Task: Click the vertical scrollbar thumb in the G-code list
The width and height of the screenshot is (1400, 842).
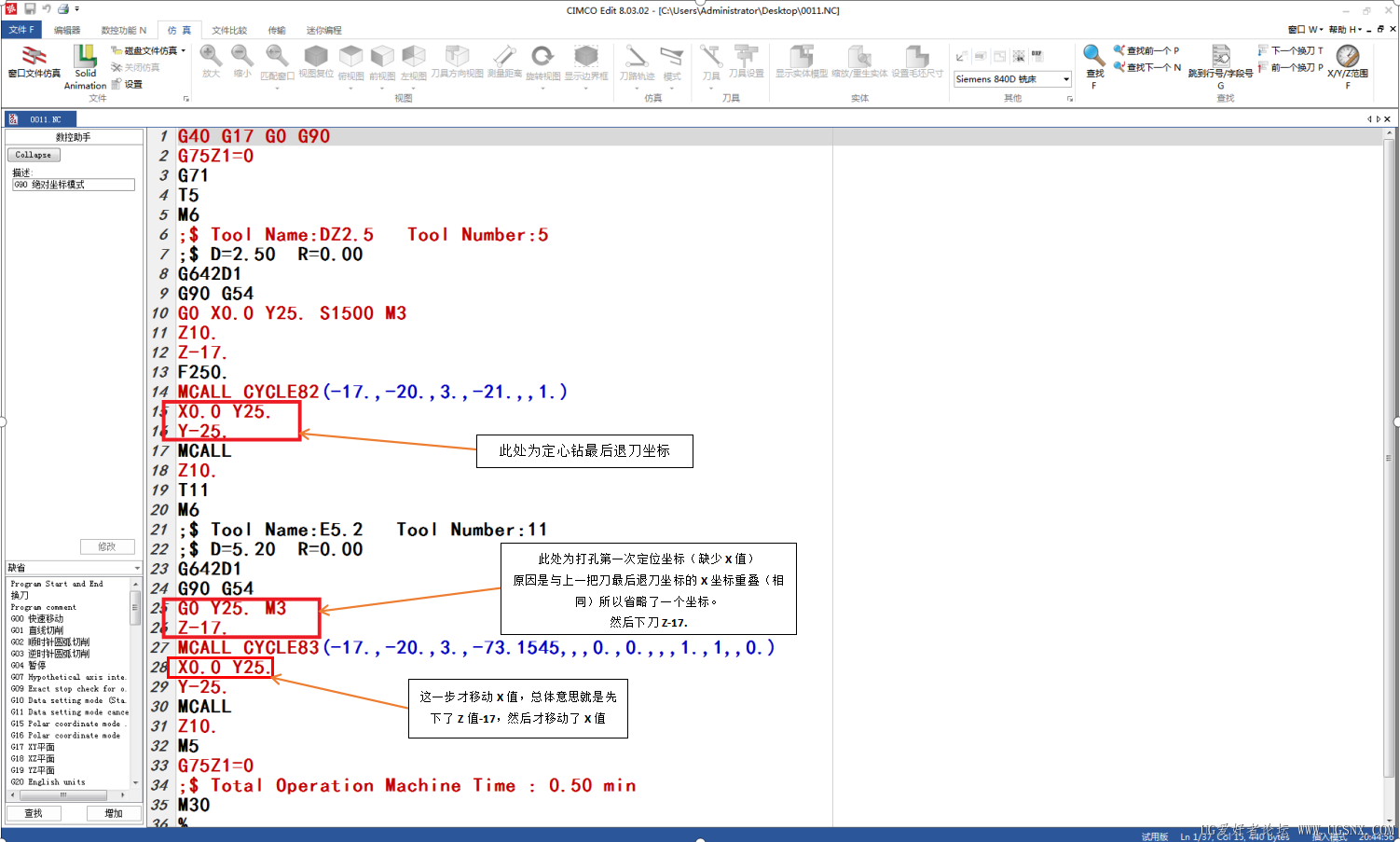Action: (x=135, y=606)
